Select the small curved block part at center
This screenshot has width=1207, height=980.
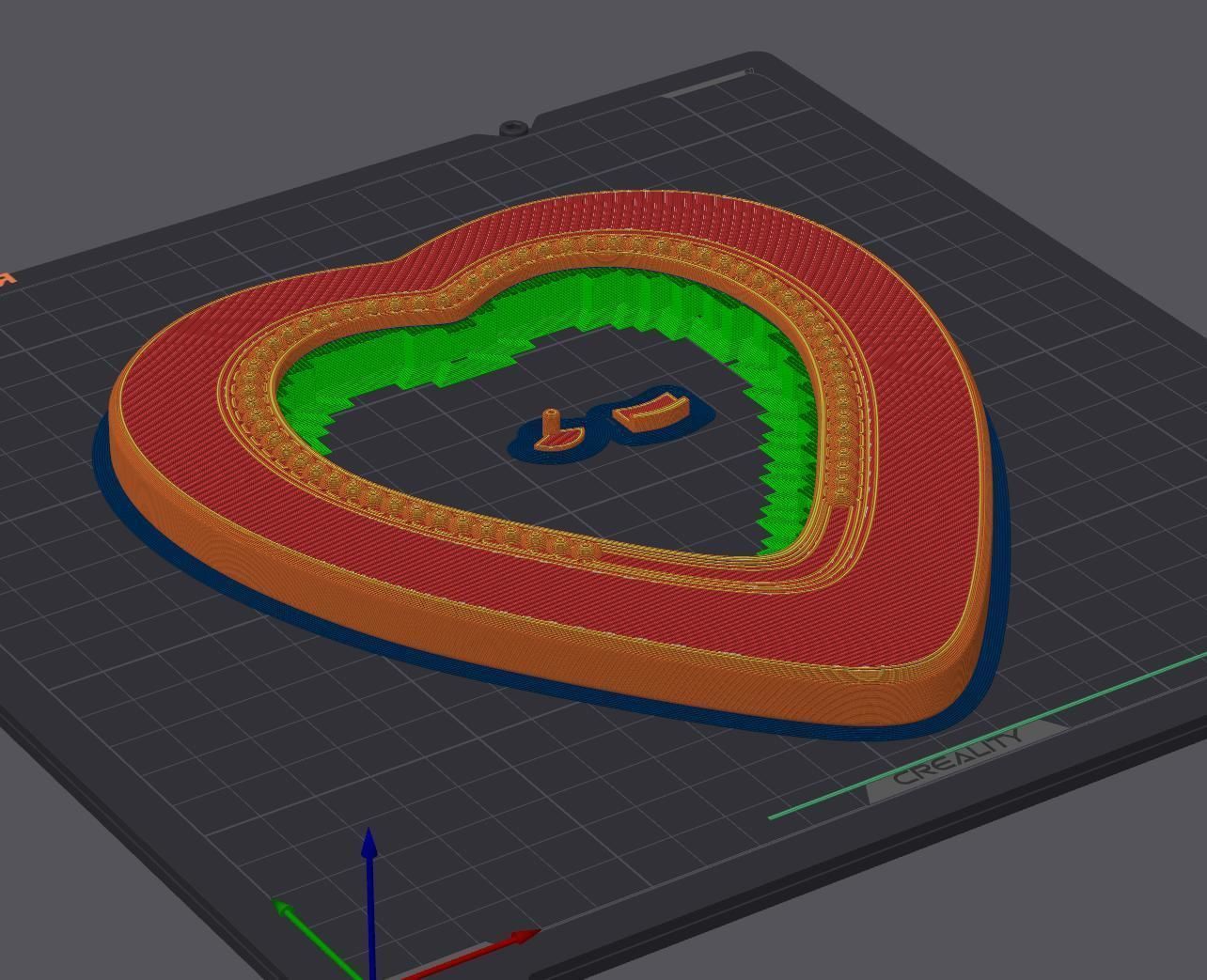(651, 413)
